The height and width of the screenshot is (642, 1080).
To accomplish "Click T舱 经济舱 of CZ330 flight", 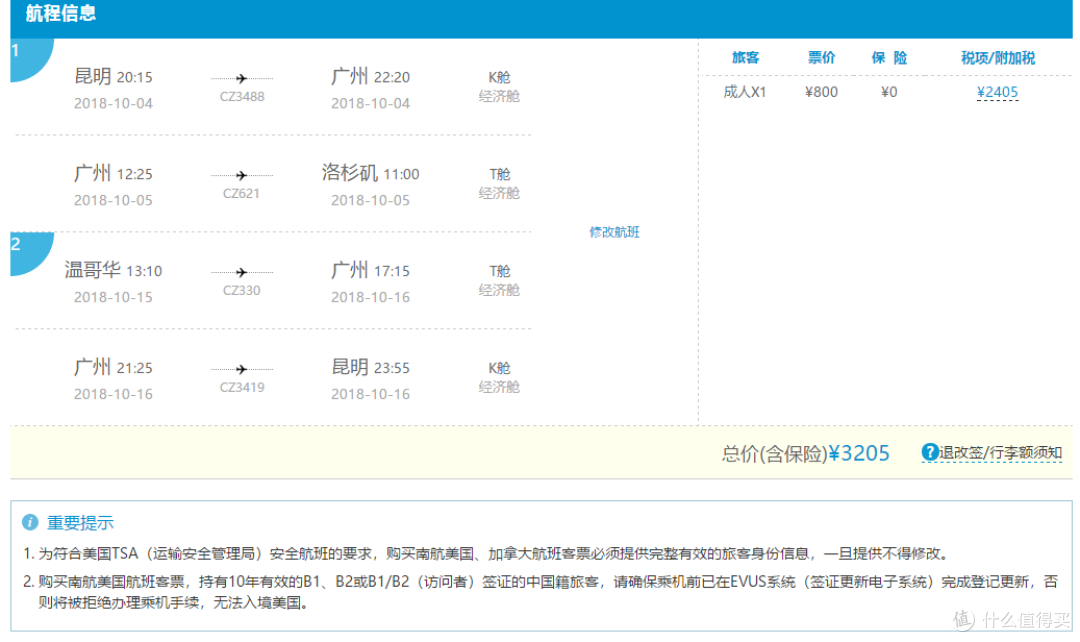I will 499,281.
